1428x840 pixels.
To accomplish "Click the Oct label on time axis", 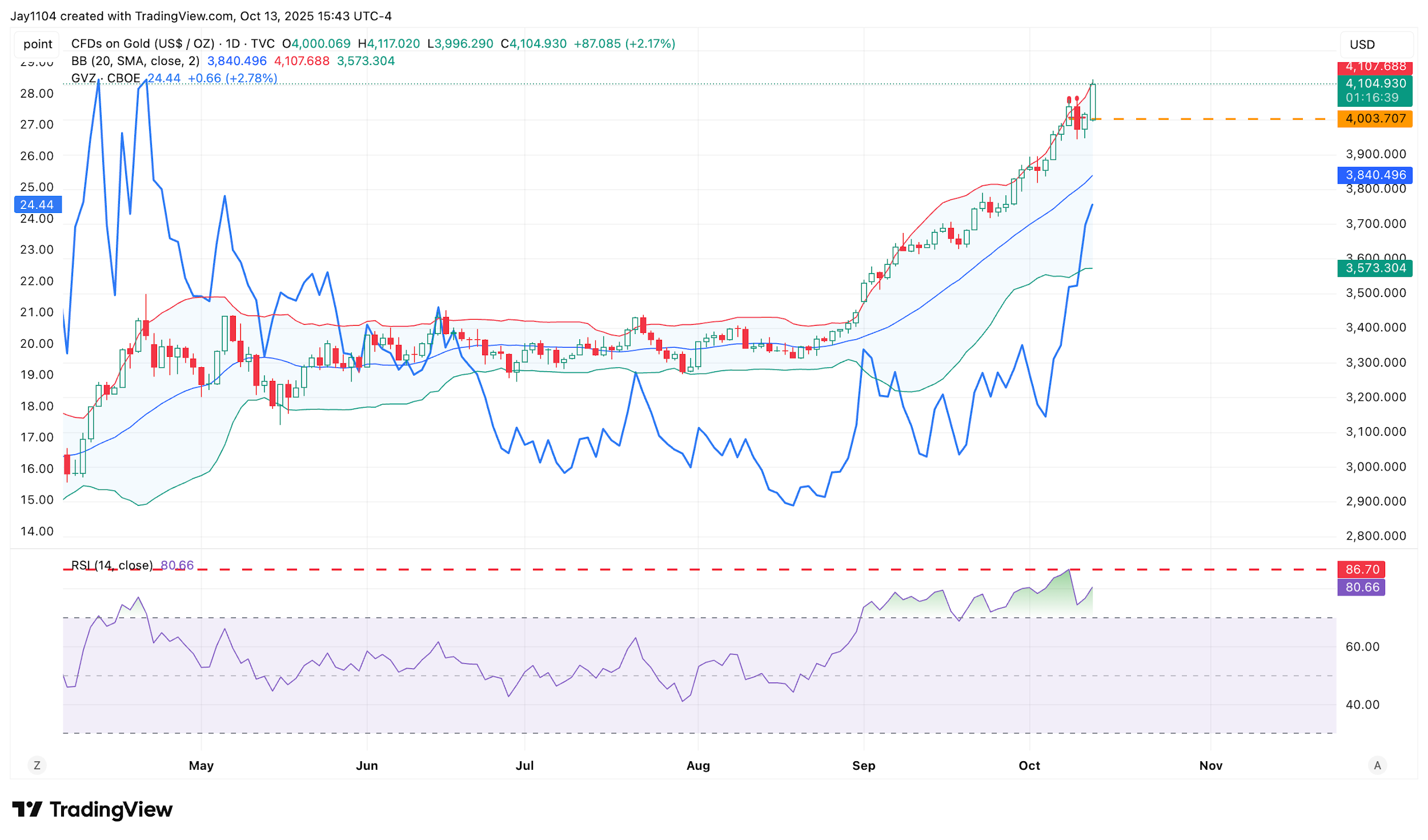I will coord(1029,765).
